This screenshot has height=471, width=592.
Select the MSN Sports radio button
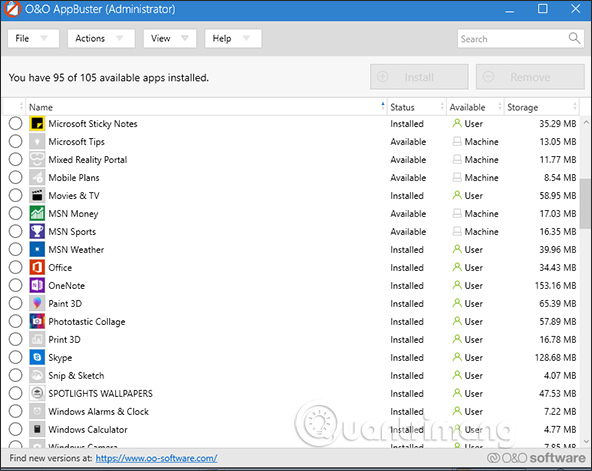click(15, 231)
